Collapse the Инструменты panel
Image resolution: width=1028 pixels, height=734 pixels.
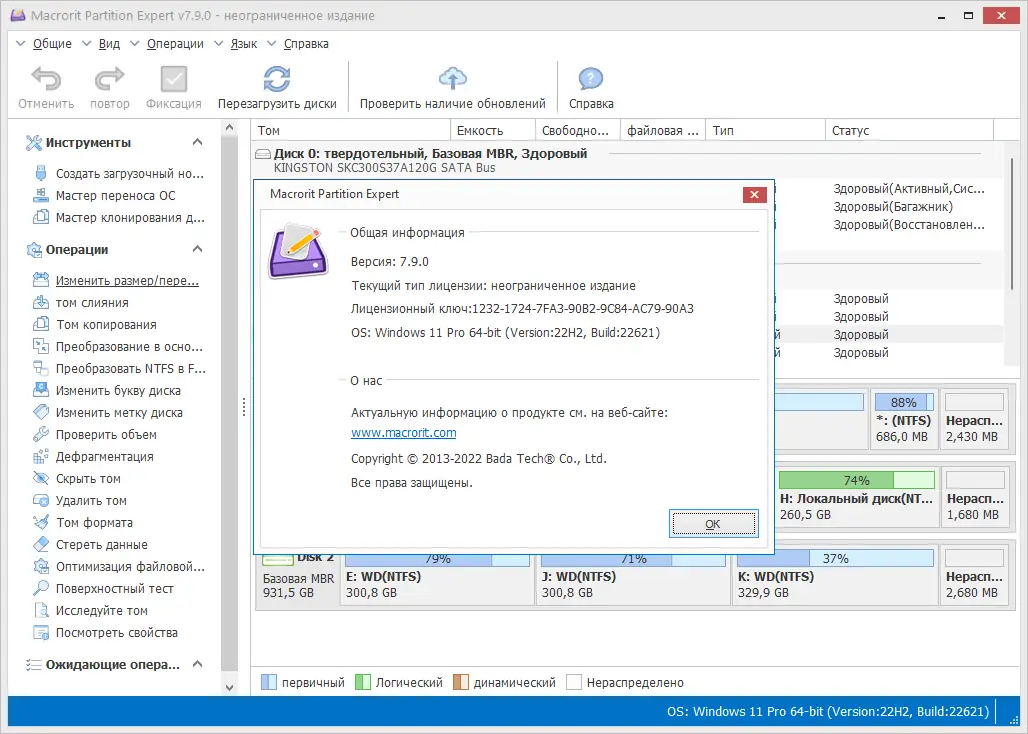[196, 142]
